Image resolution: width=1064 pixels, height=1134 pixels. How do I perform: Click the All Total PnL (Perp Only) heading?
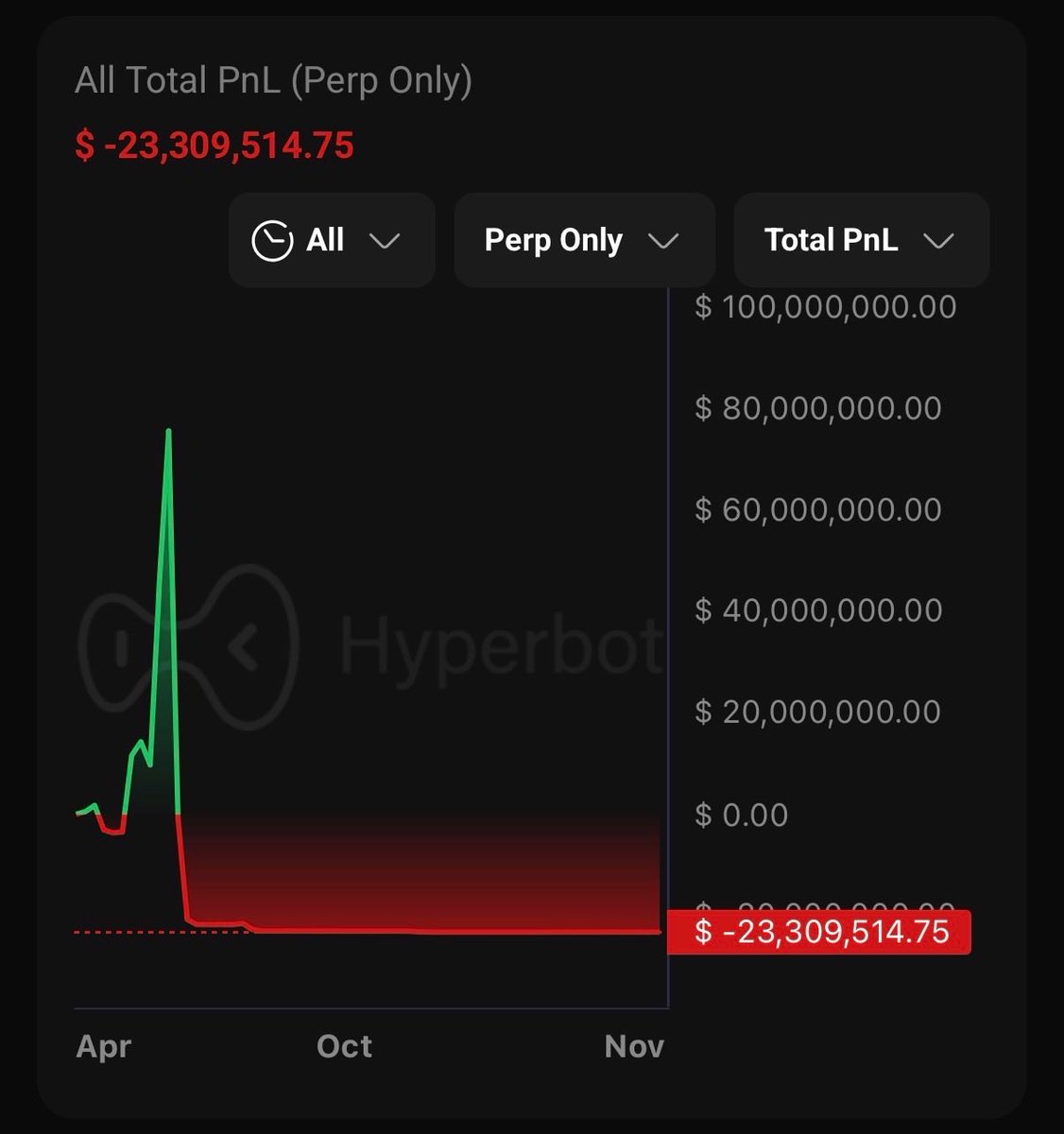(273, 81)
